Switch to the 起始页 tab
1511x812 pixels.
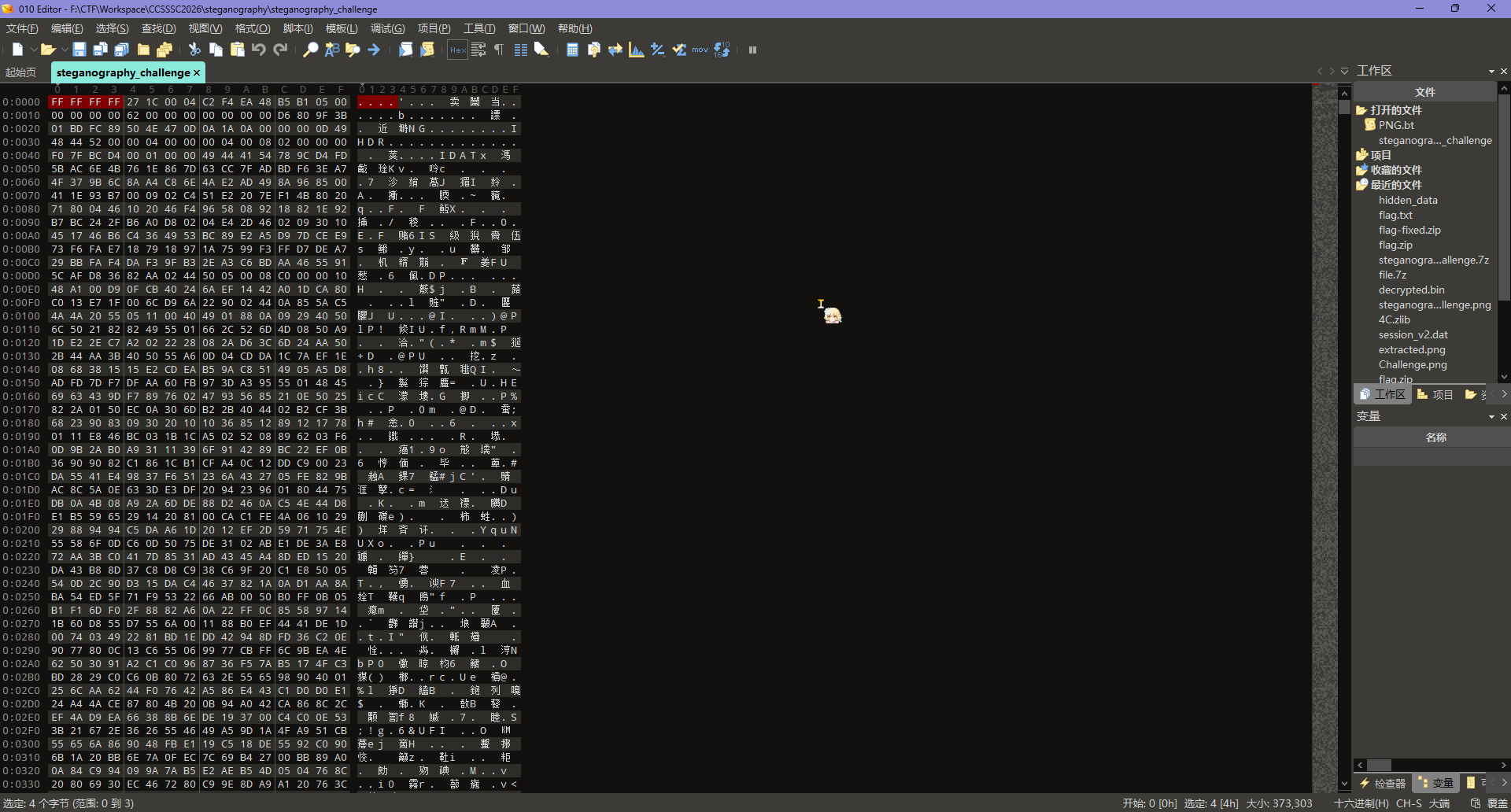[x=21, y=72]
